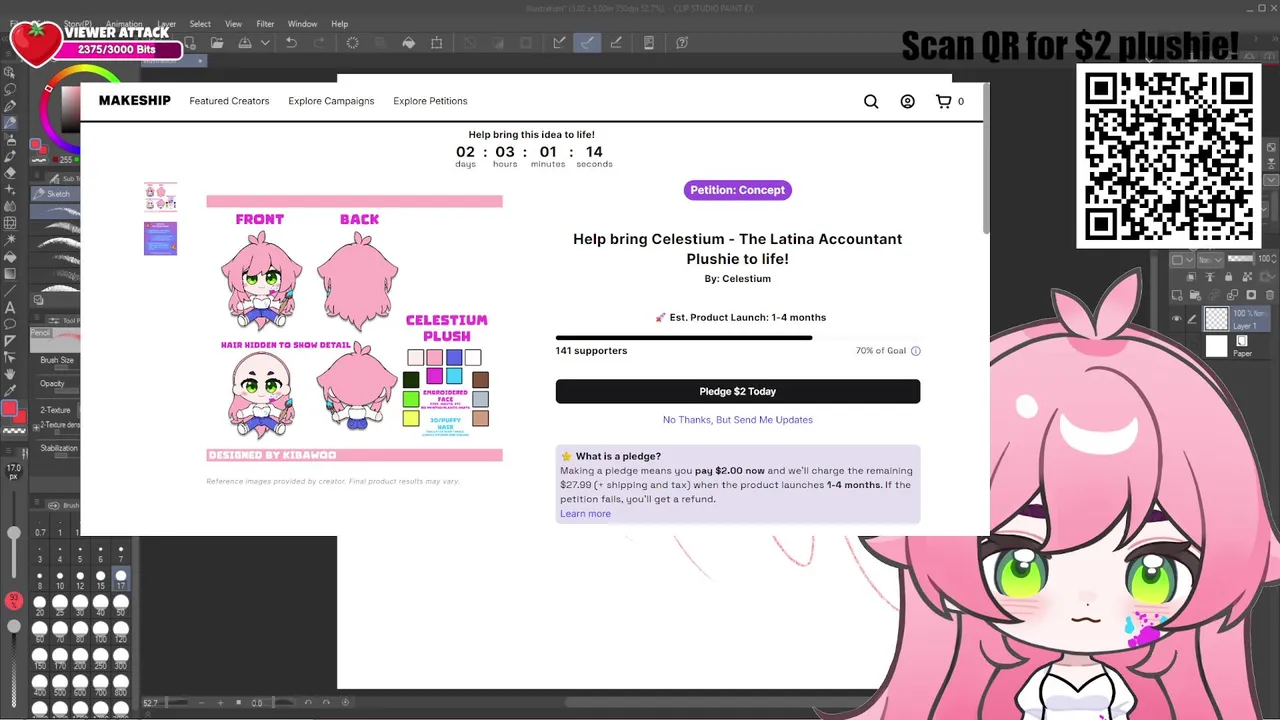Click the merge with layer below icon

click(x=1233, y=295)
